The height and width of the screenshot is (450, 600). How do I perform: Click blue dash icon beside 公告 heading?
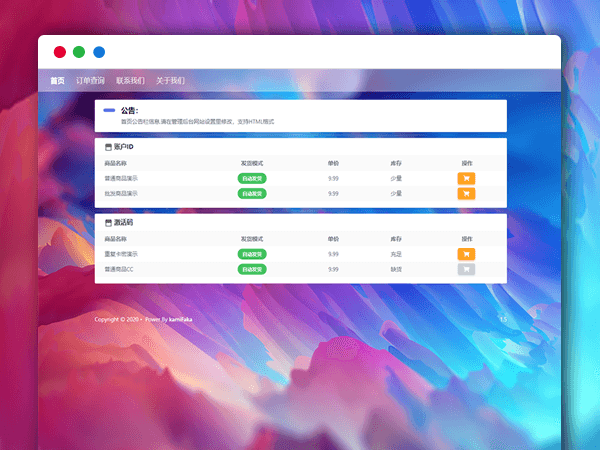(x=109, y=110)
